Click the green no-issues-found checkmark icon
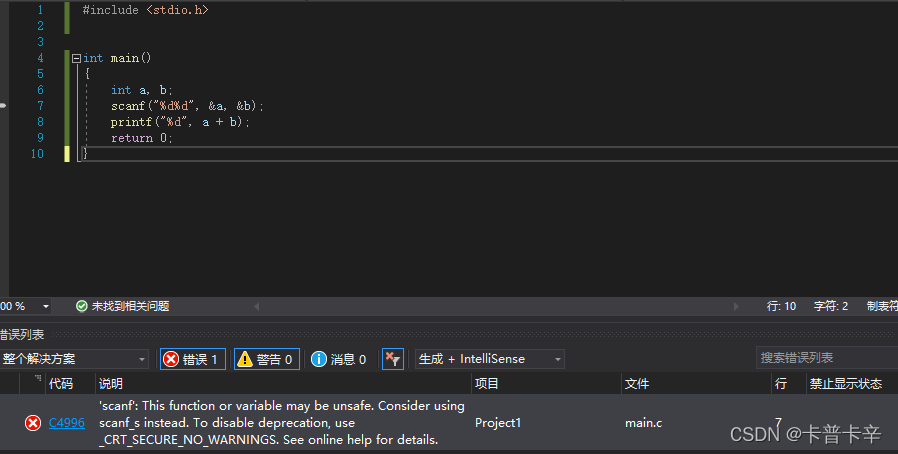Image resolution: width=898 pixels, height=454 pixels. click(x=82, y=306)
